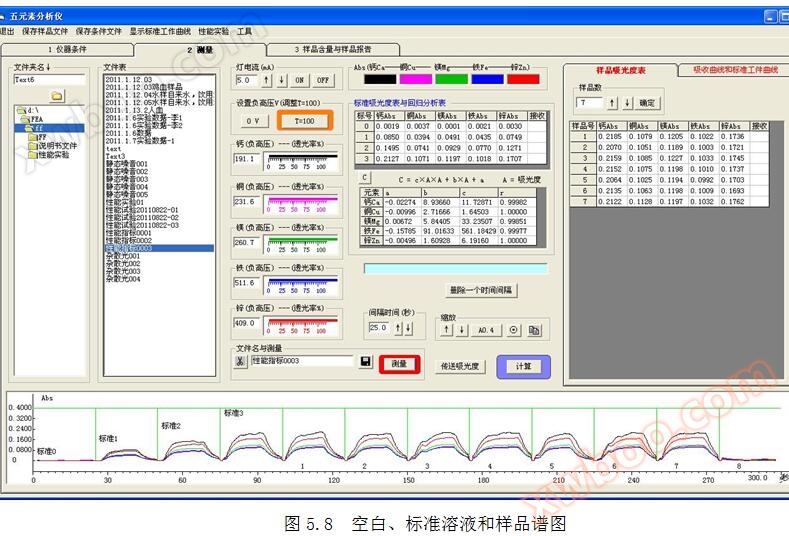The width and height of the screenshot is (789, 536).
Task: Click the zoom (缩放) down arrow button
Action: click(462, 330)
